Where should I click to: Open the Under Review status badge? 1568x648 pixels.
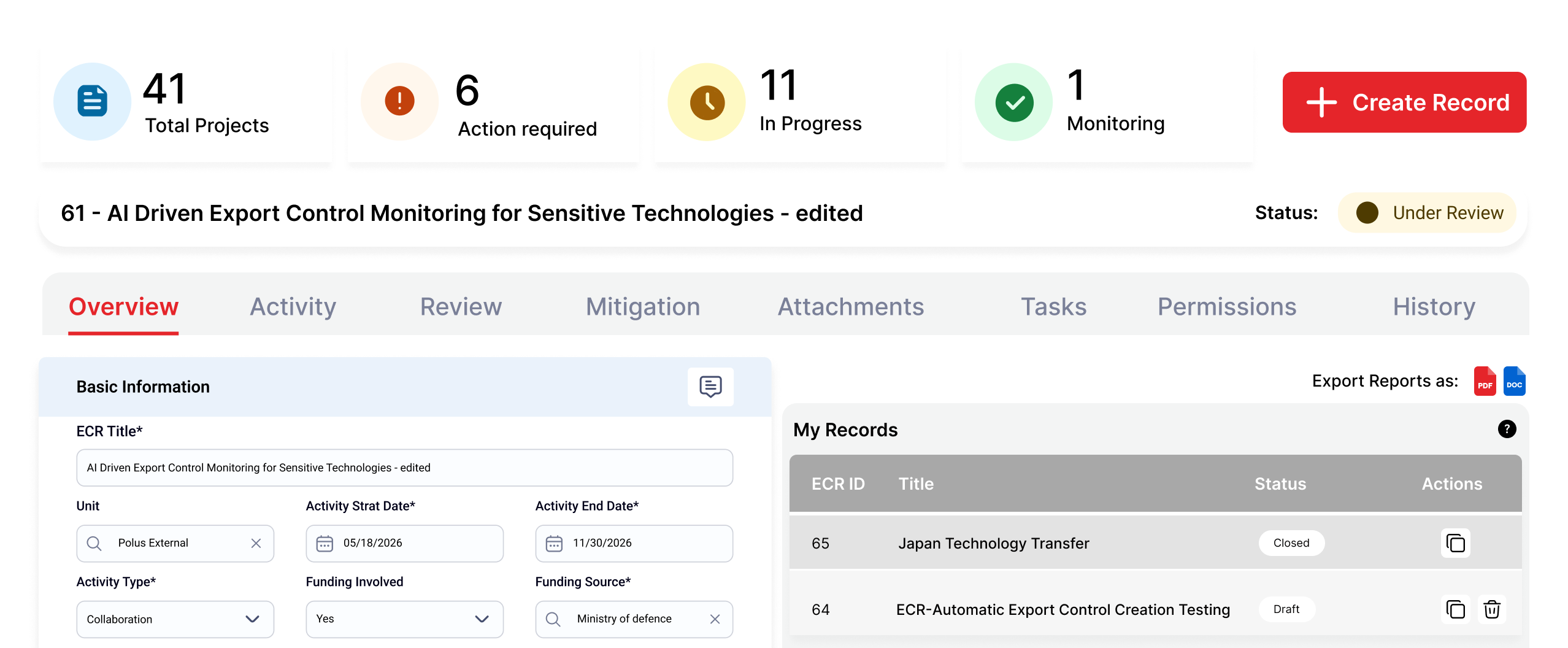(1427, 213)
